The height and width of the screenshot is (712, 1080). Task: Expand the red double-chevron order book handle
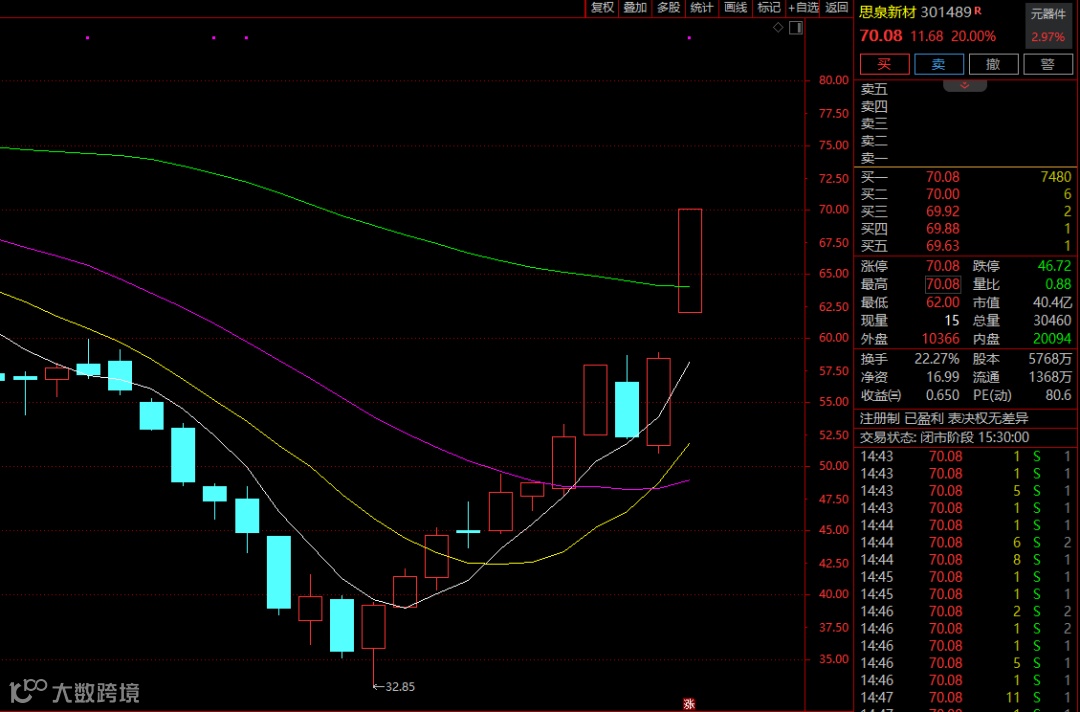click(x=964, y=85)
